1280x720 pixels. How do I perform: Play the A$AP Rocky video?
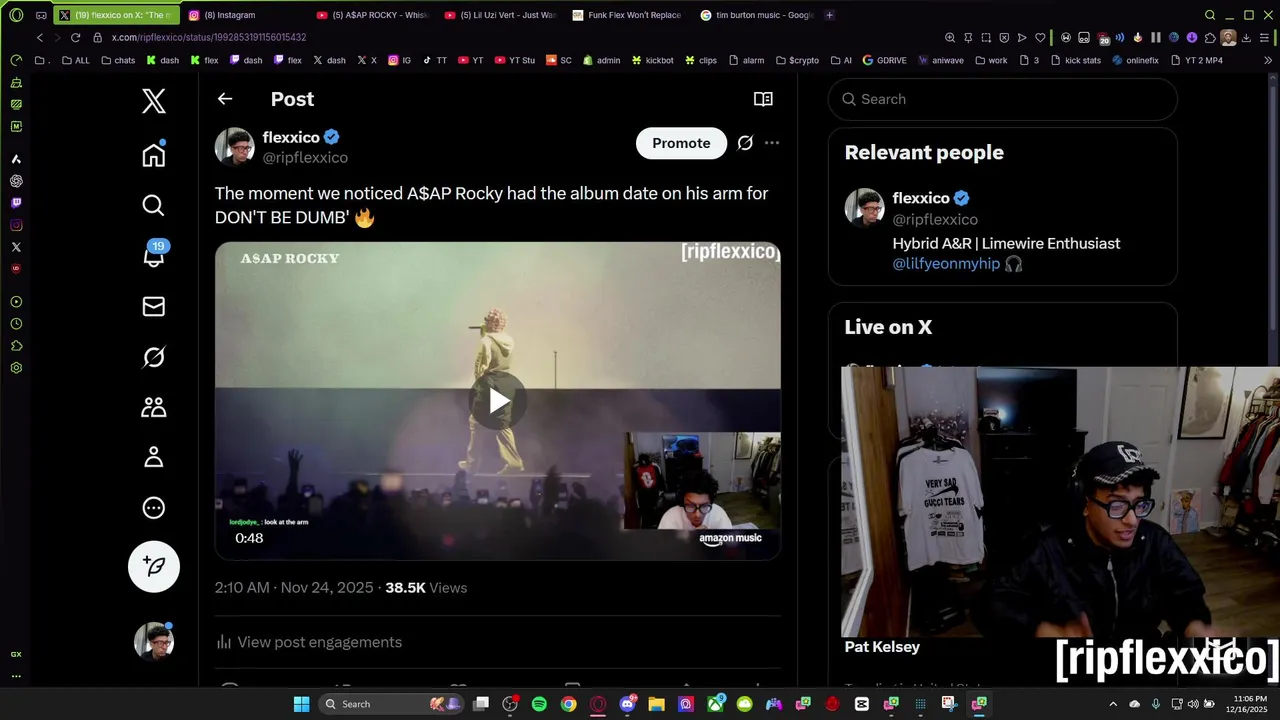pos(498,401)
